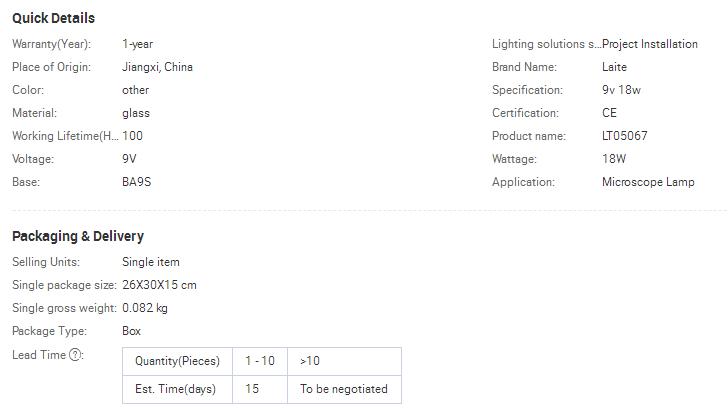Click the truncated Working Lifetime label
This screenshot has width=728, height=415.
click(x=65, y=136)
